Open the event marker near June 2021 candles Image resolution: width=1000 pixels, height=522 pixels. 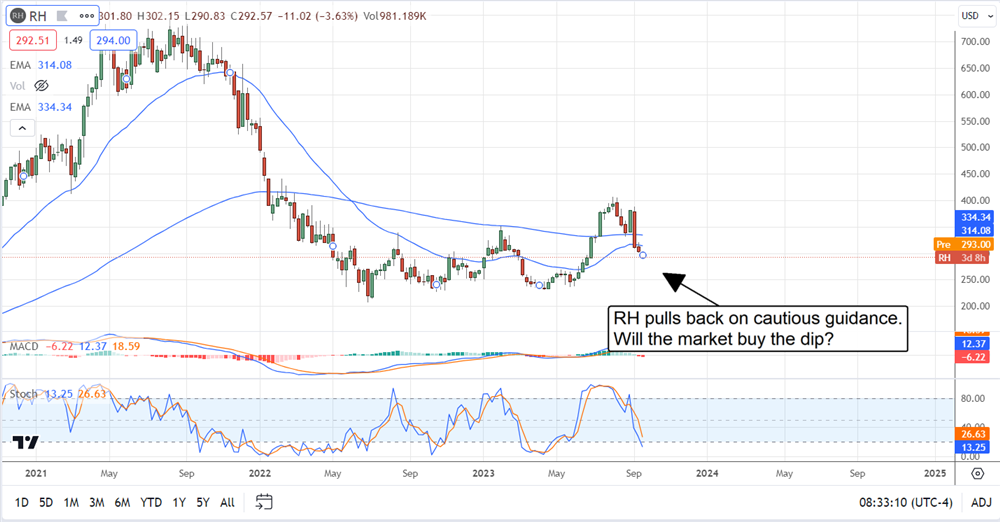tap(126, 79)
